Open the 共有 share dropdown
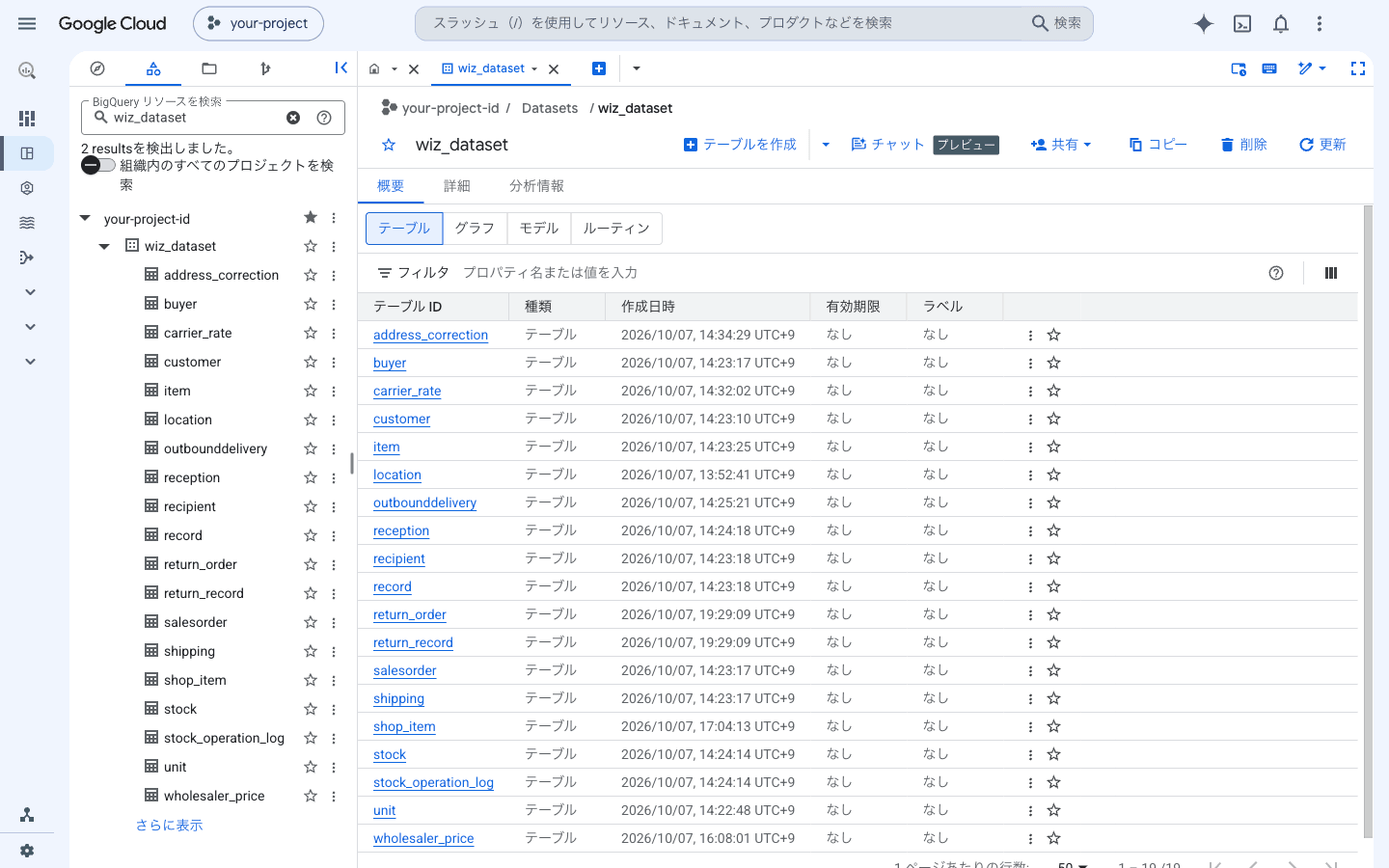The width and height of the screenshot is (1389, 868). click(x=1061, y=145)
